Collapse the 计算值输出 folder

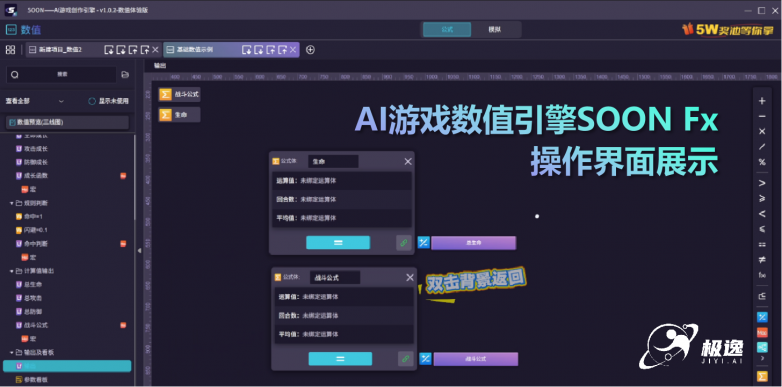pyautogui.click(x=12, y=271)
